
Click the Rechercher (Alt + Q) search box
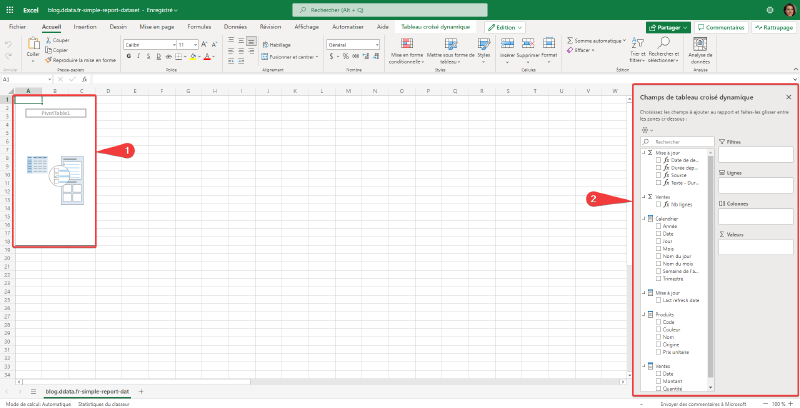(390, 10)
